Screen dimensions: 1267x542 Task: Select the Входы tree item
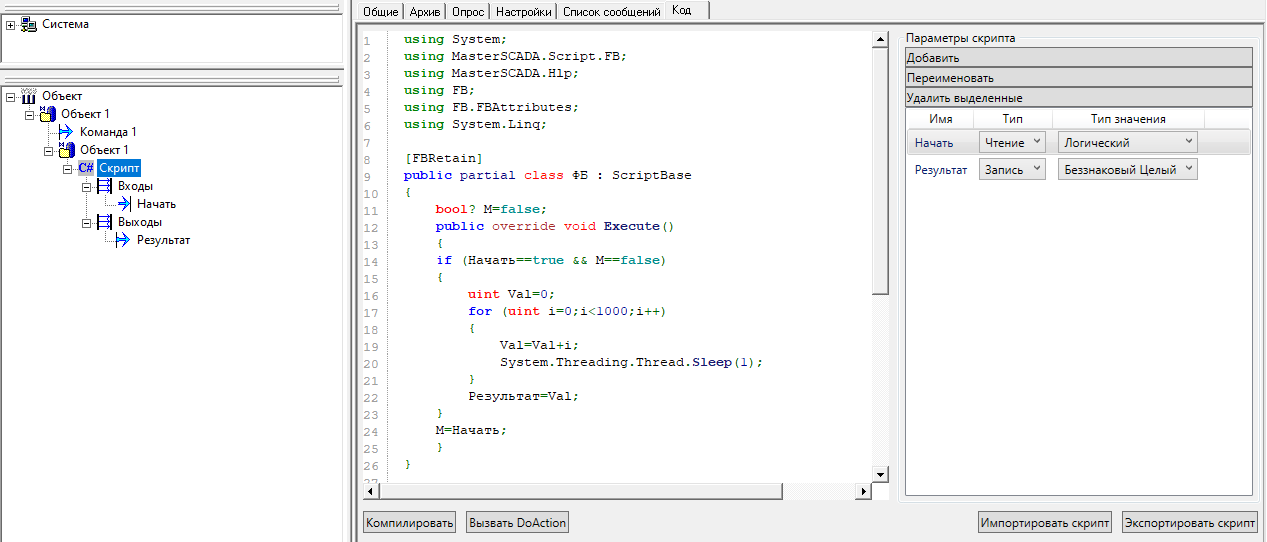135,186
